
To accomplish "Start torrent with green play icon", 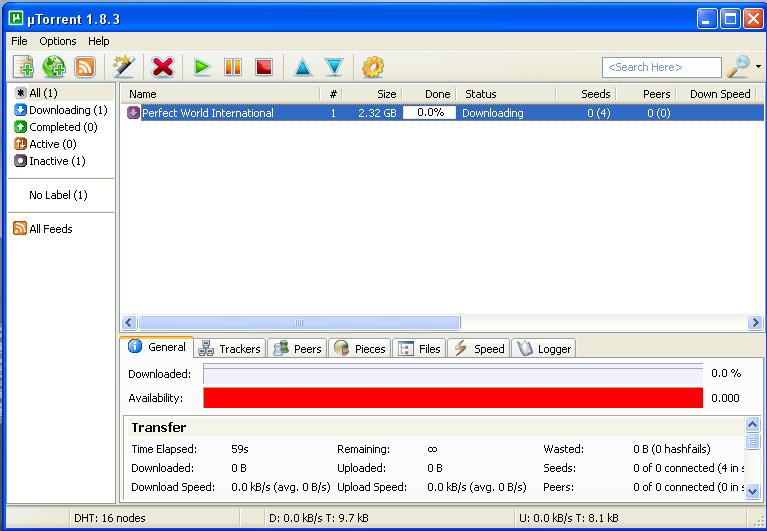I will 202,67.
